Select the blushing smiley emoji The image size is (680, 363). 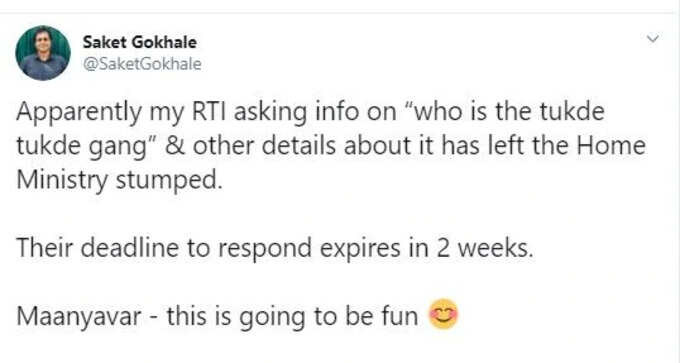coord(443,315)
